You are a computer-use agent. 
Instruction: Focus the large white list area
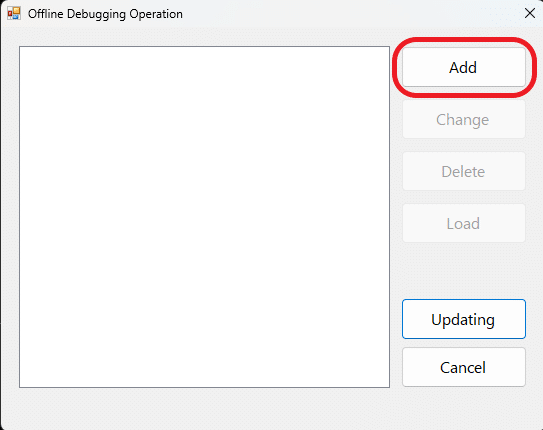tap(204, 217)
